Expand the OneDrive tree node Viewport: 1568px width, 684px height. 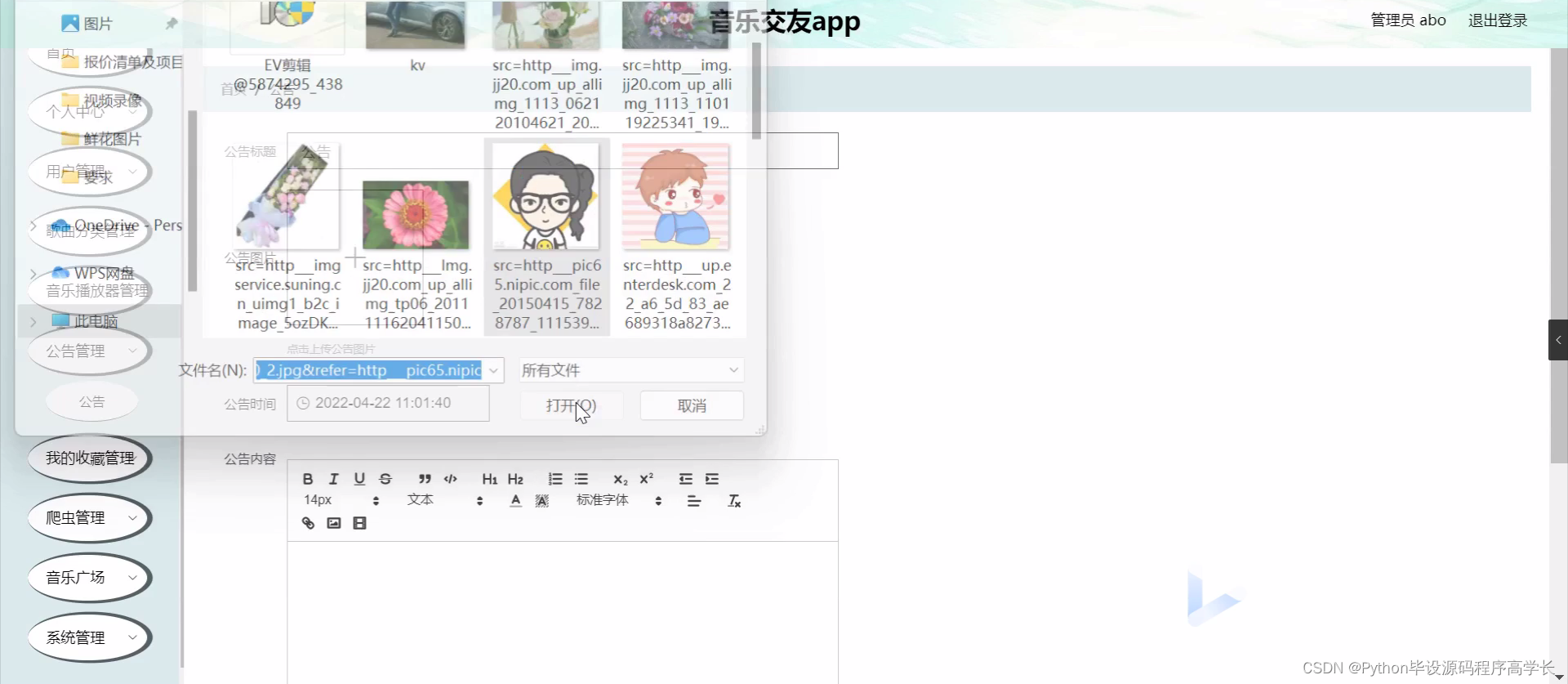pos(33,226)
